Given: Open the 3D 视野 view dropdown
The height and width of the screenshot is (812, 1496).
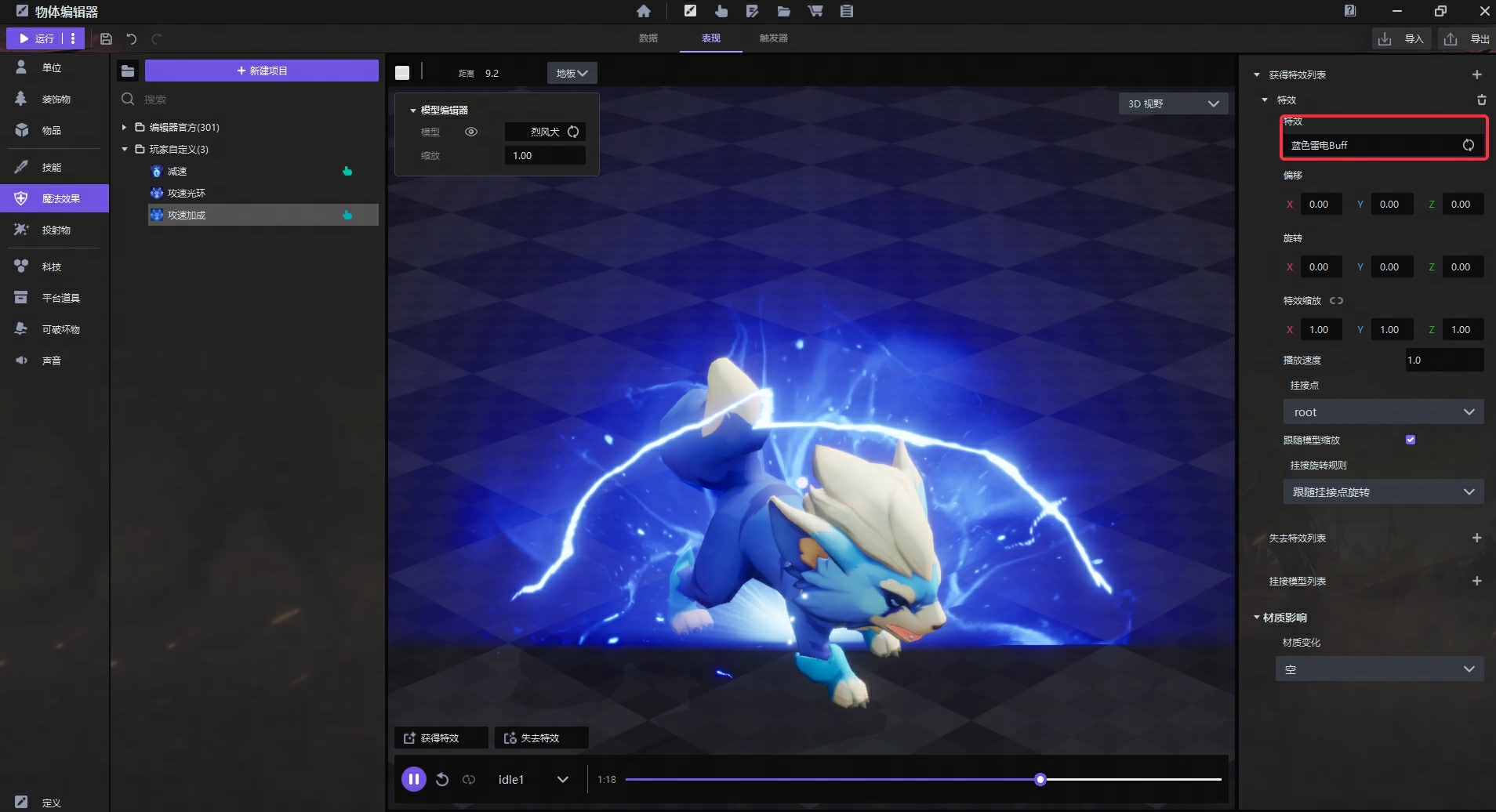Looking at the screenshot, I should tap(1173, 103).
